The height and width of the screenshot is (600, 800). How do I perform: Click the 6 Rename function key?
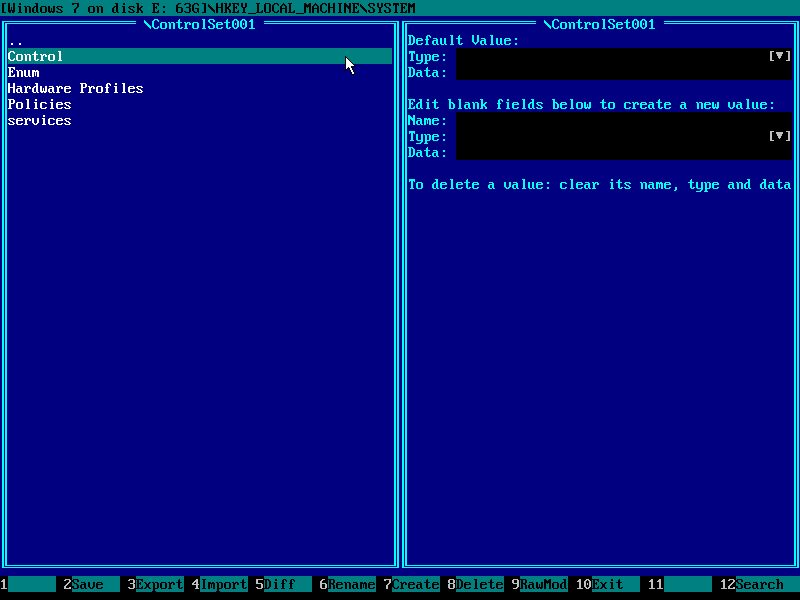347,584
